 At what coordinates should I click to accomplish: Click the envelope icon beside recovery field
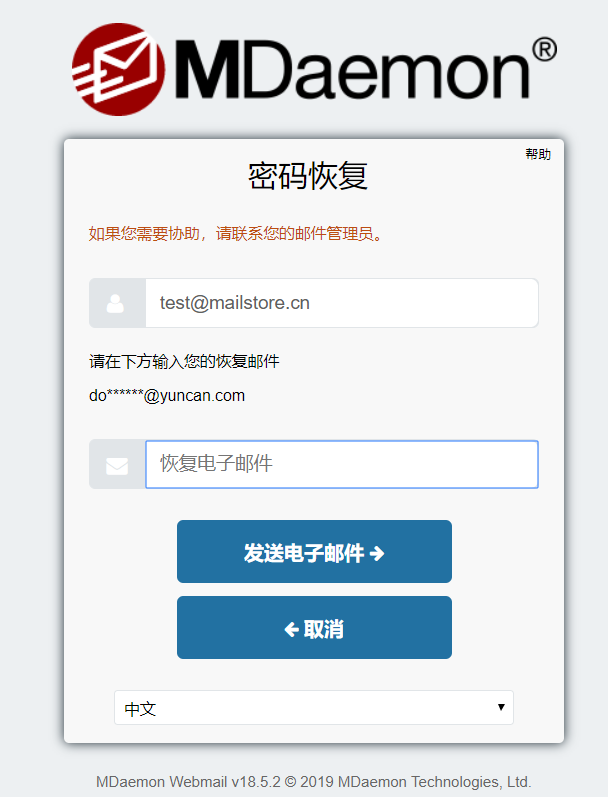[117, 466]
